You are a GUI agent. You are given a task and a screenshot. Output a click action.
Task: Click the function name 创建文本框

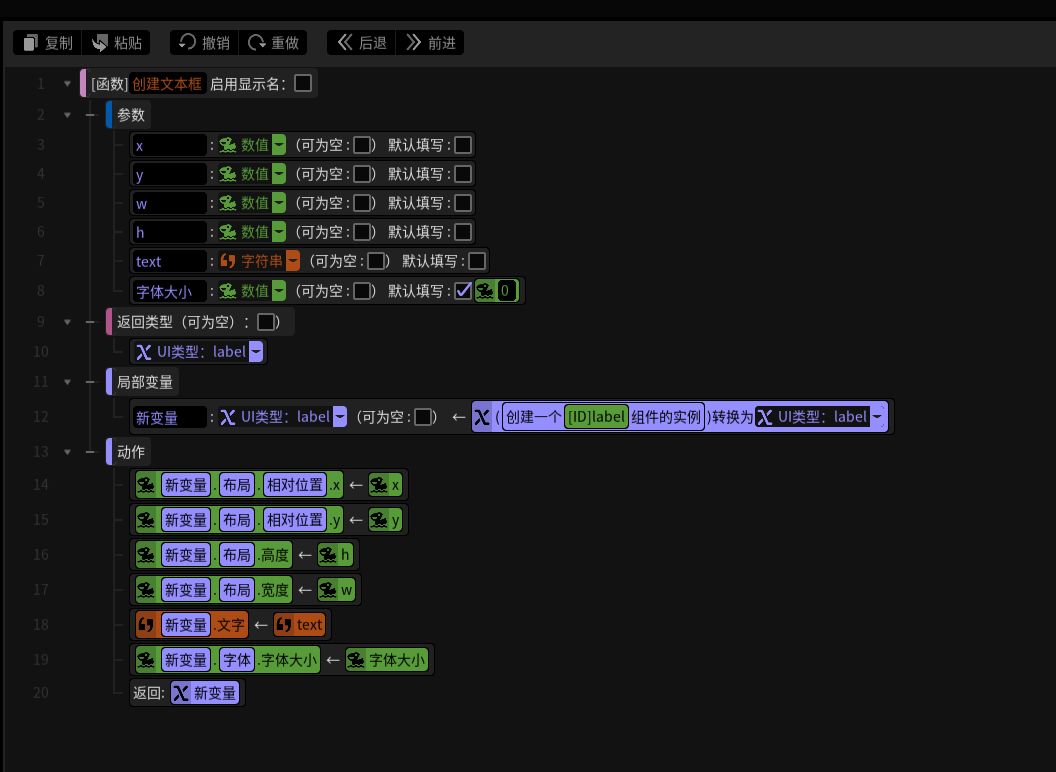click(x=167, y=84)
